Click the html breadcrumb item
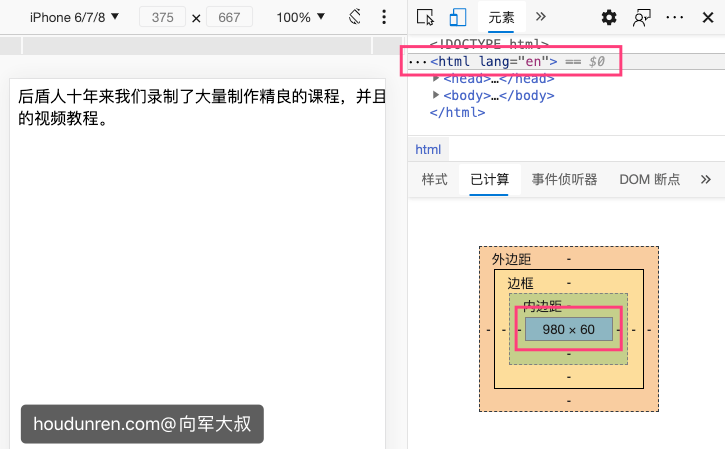 (428, 149)
